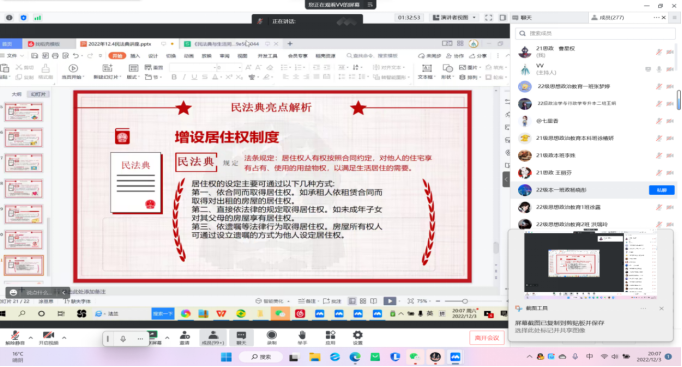The height and width of the screenshot is (367, 682).
Task: Click the chat bubble icon in meeting toolbar
Action: click(x=241, y=337)
